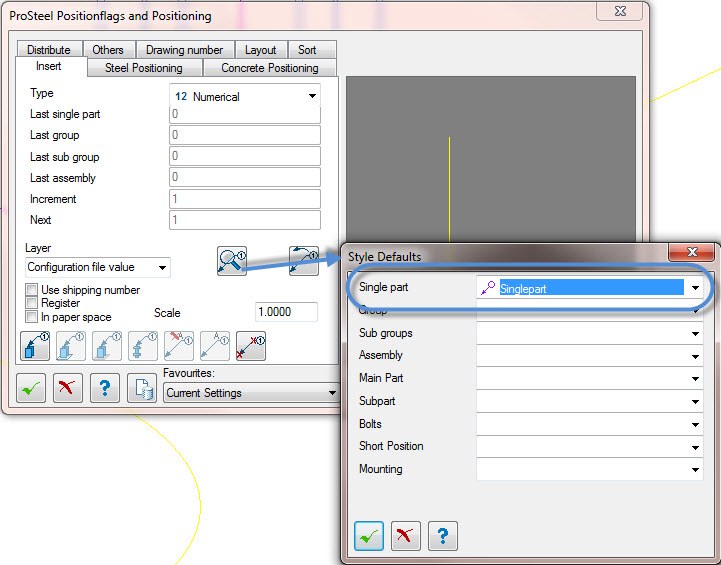Expand the Single part style dropdown arrow
721x565 pixels.
[x=695, y=288]
